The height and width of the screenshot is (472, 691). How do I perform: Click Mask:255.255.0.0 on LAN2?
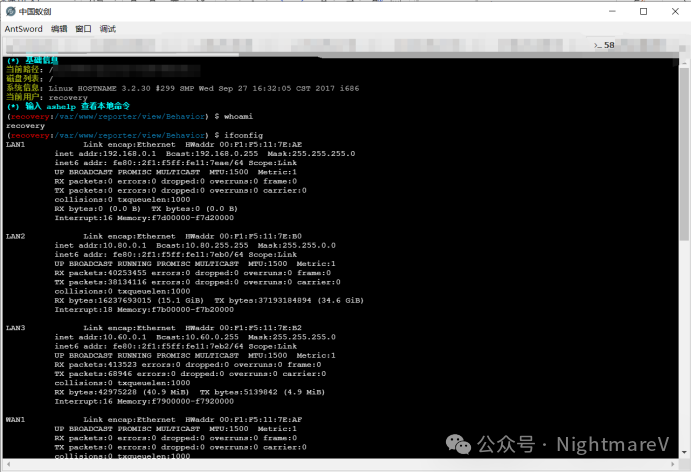click(x=297, y=245)
